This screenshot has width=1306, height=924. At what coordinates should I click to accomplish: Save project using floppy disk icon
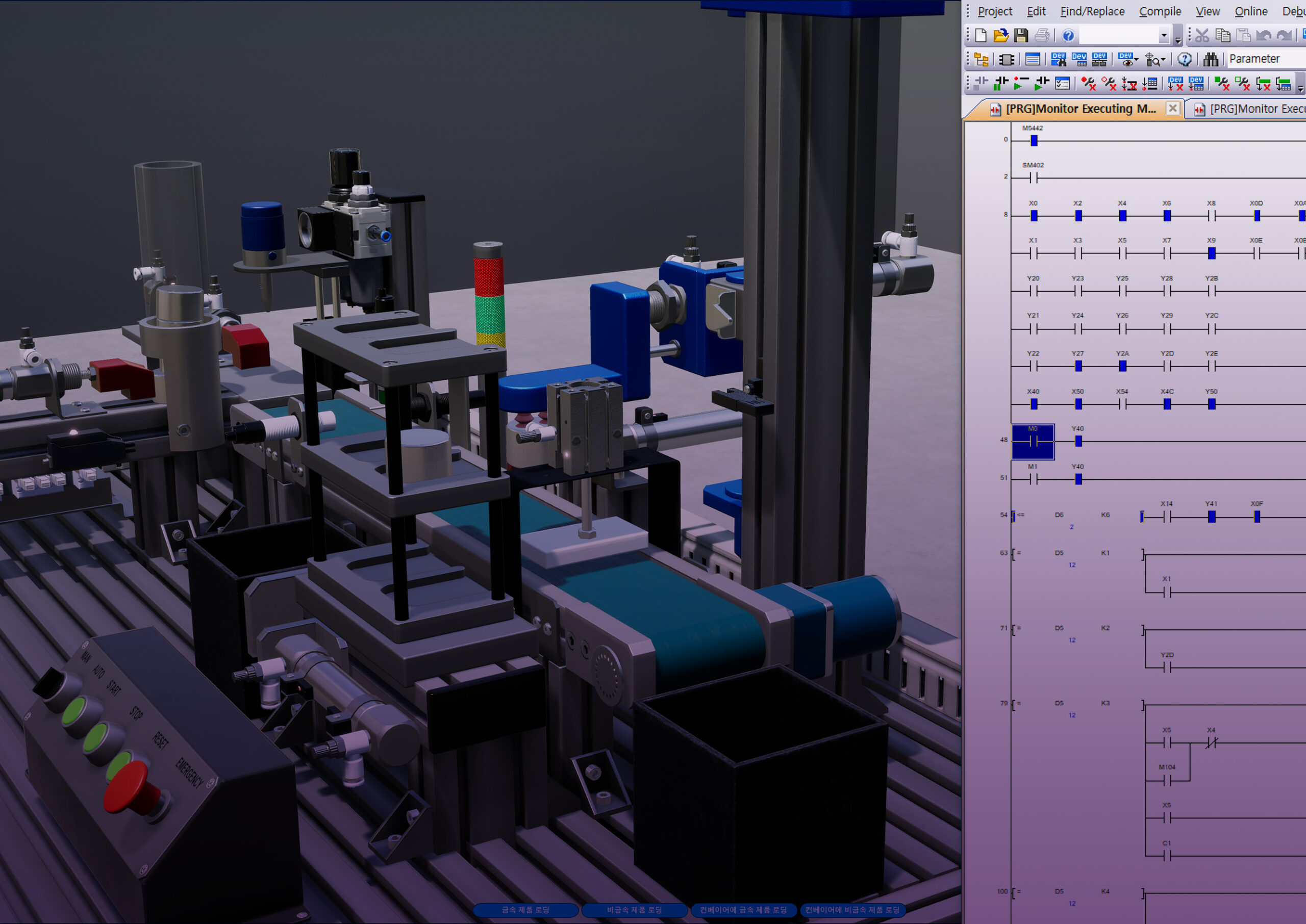point(1021,35)
